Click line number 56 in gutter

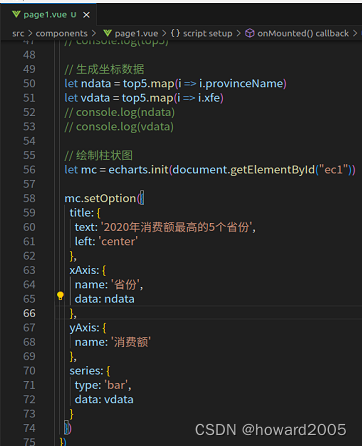tap(29, 170)
